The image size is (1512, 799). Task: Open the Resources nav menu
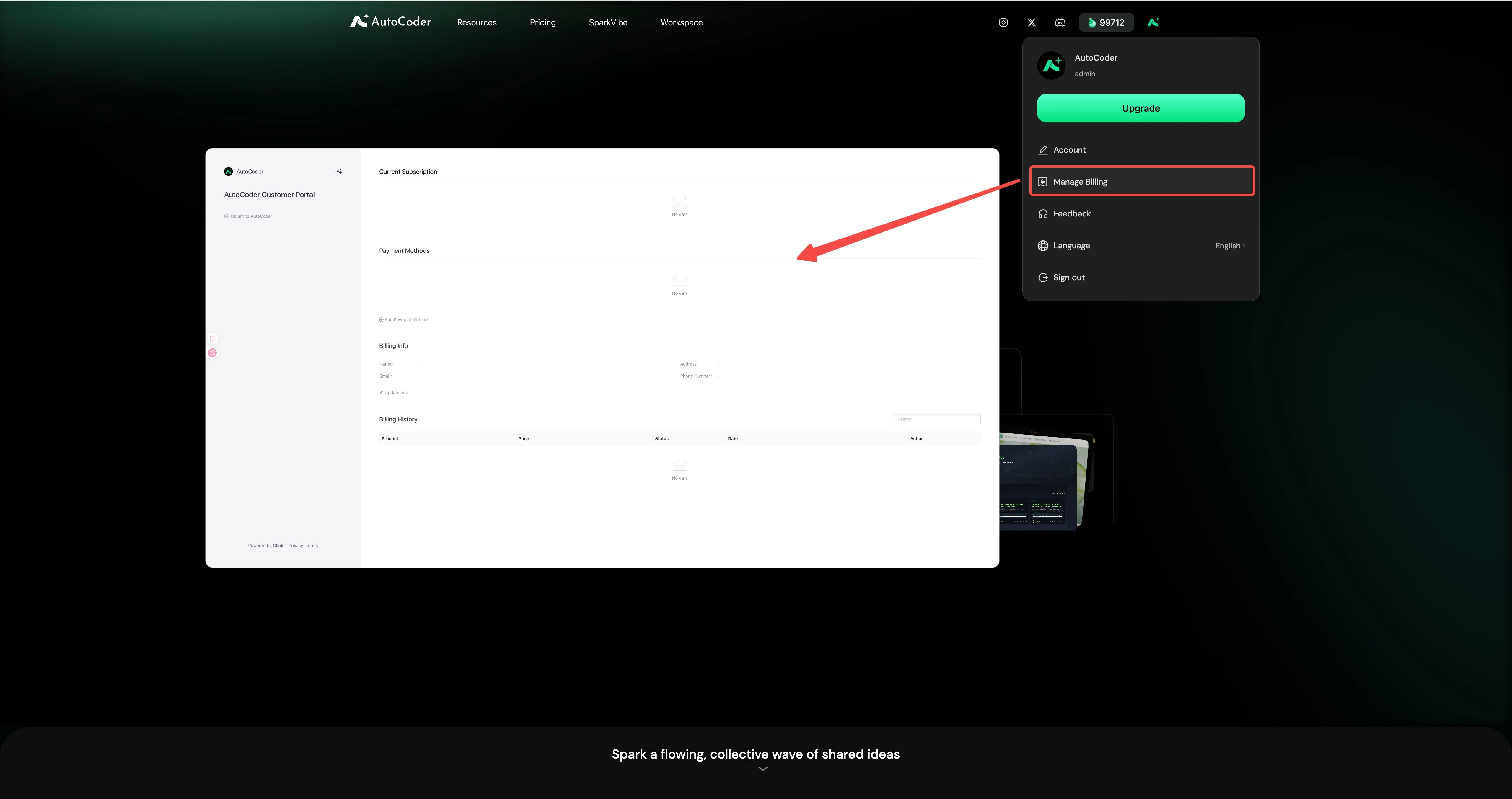click(x=477, y=22)
